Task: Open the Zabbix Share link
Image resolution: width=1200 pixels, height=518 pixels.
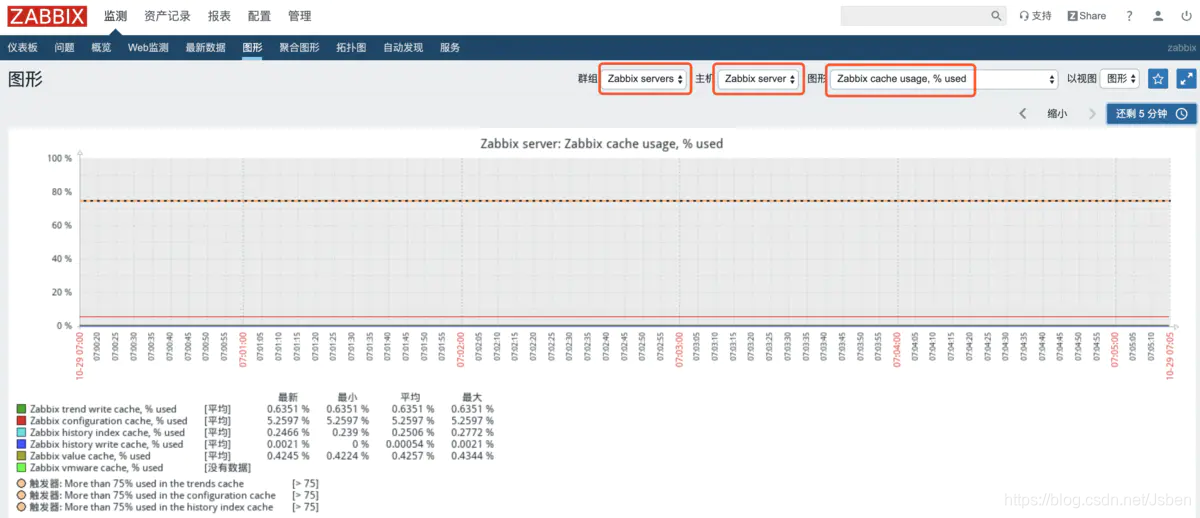Action: [1087, 16]
